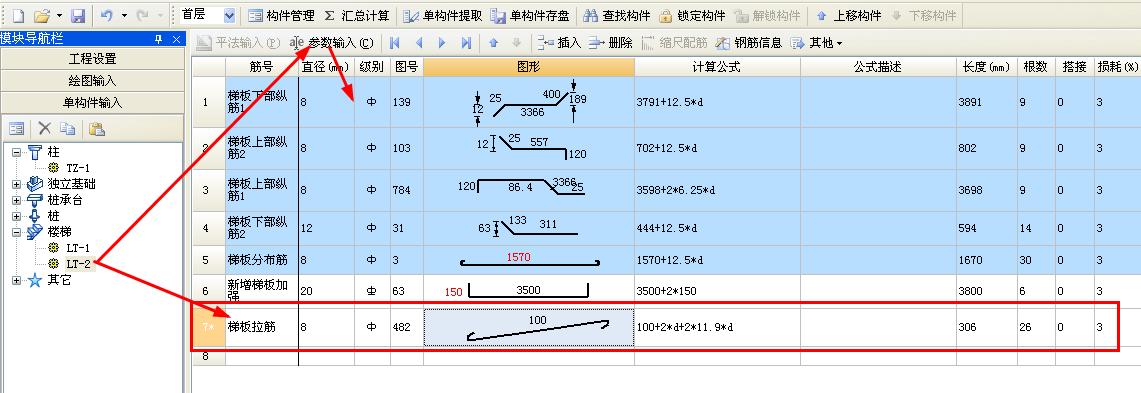Screen dimensions: 1141x393
Task: Click formula 3791+12.5*d
Action: pyautogui.click(x=717, y=103)
